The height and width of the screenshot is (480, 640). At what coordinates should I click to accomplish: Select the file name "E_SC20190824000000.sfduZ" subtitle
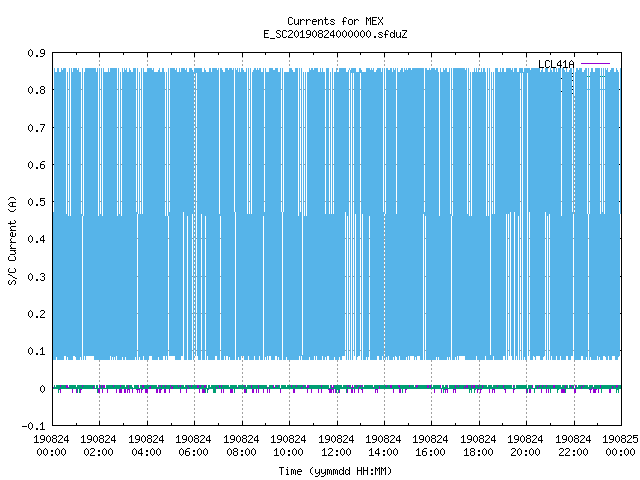335,34
